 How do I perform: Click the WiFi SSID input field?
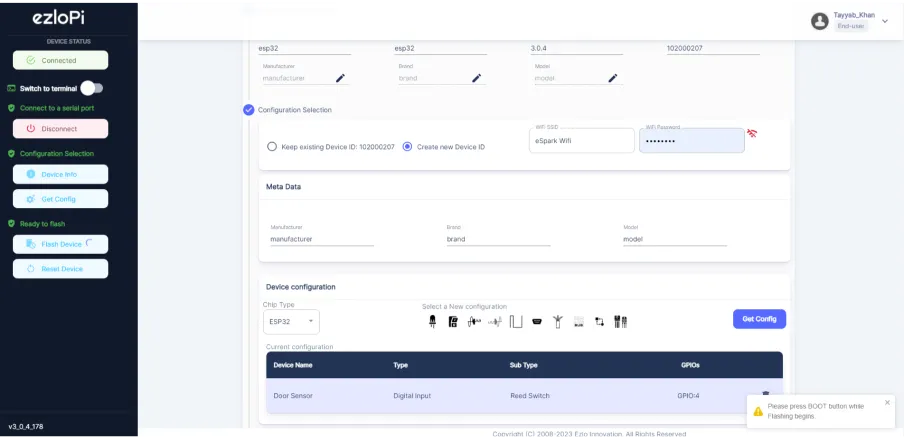tap(581, 141)
